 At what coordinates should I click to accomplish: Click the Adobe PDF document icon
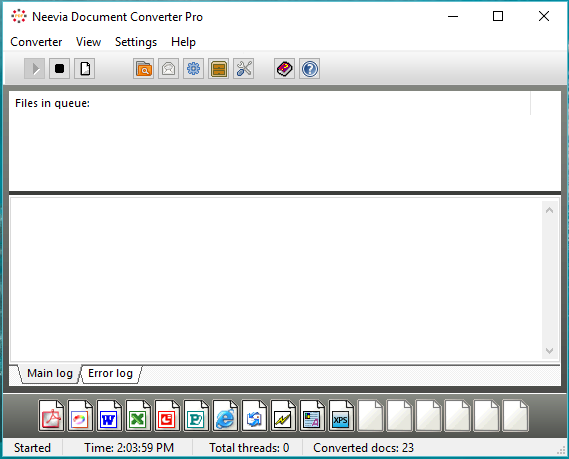click(51, 415)
